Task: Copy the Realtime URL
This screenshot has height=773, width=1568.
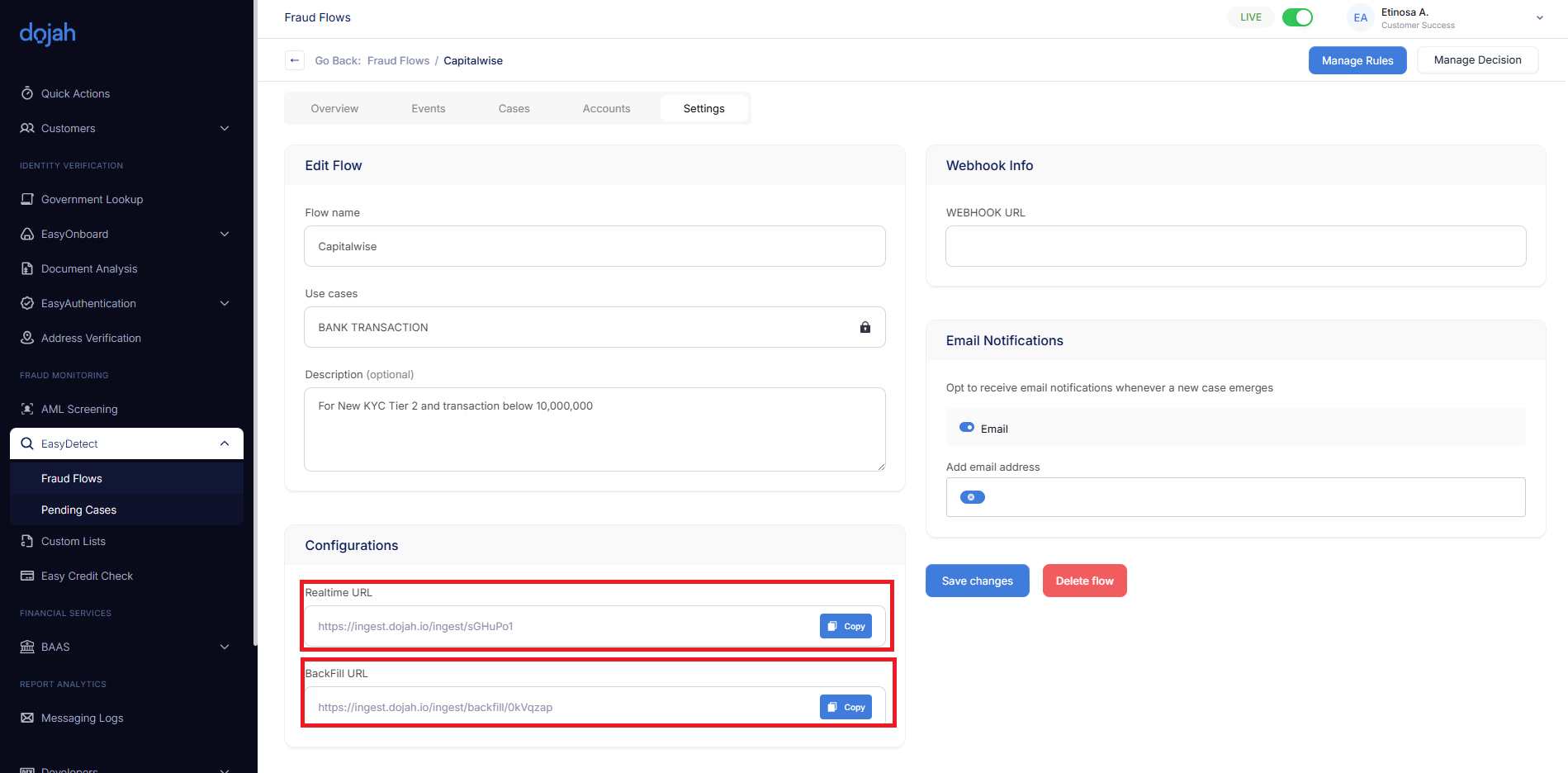Action: coord(846,626)
